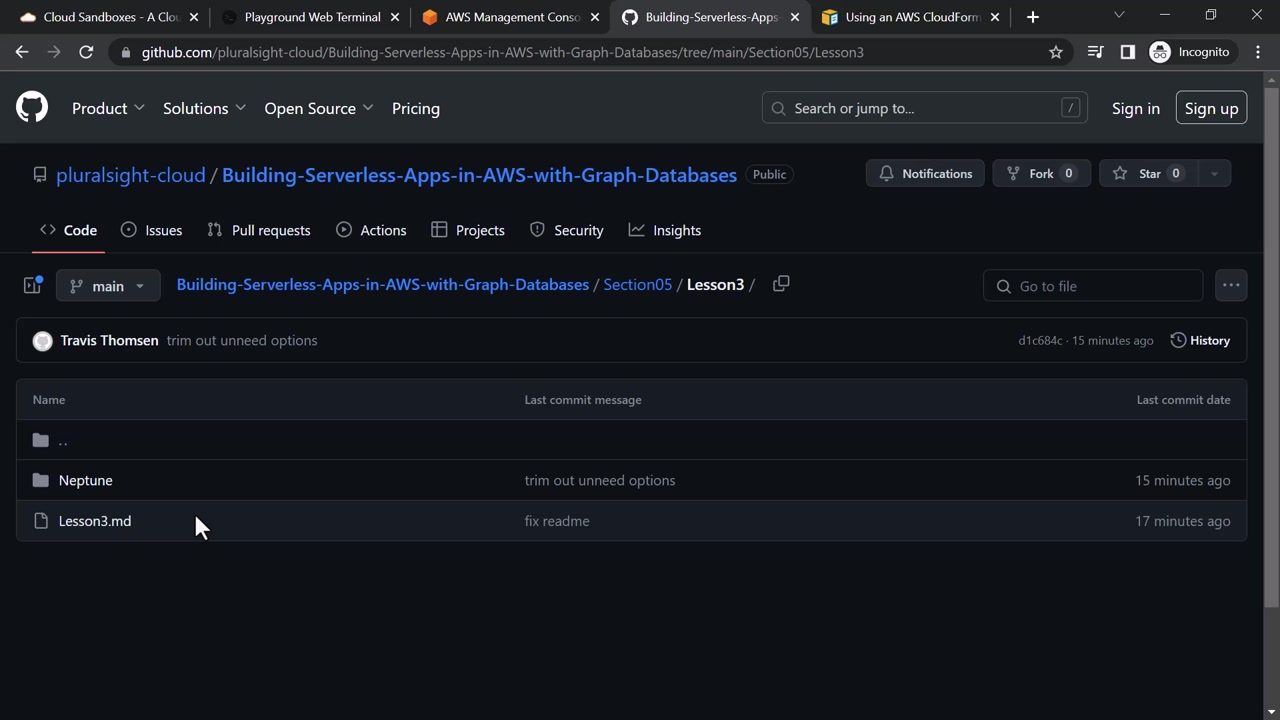This screenshot has width=1280, height=720.
Task: Reload the page in browser
Action: coord(86,52)
